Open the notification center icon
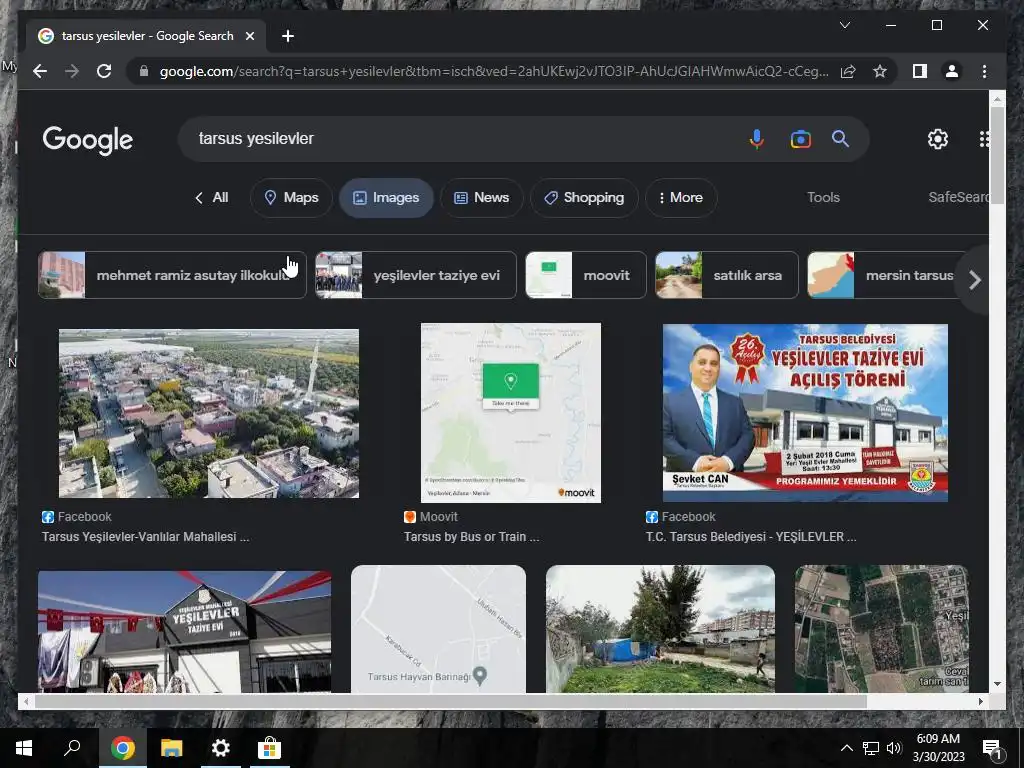This screenshot has width=1024, height=768. click(992, 748)
